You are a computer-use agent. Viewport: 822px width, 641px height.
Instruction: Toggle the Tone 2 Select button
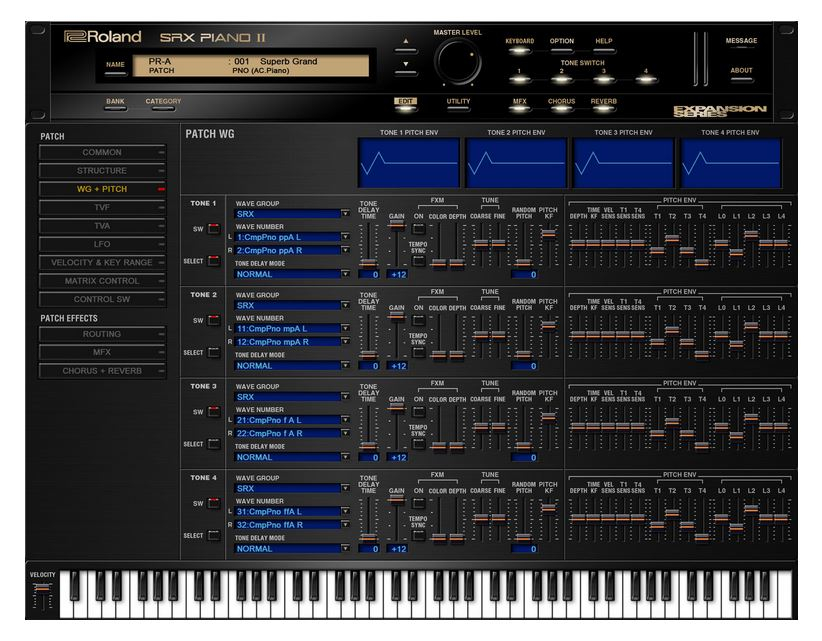coord(214,352)
